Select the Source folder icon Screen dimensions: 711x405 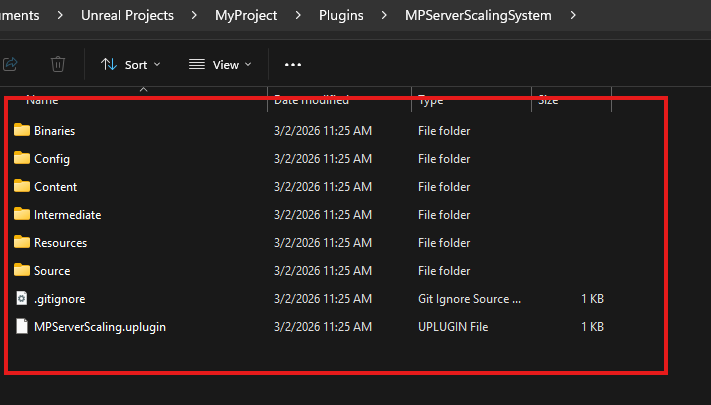22,271
